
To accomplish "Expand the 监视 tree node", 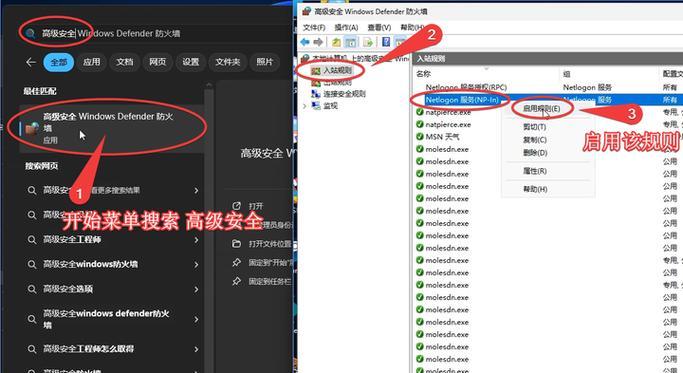I will (x=304, y=106).
